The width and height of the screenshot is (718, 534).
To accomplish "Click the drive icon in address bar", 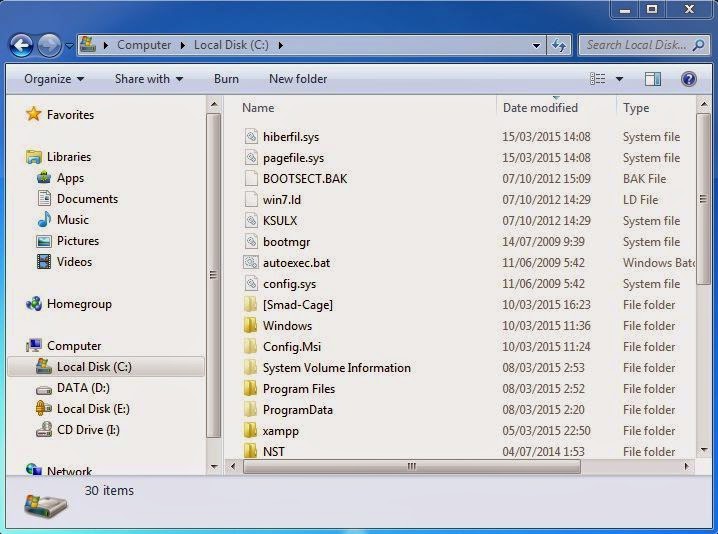I will click(x=88, y=44).
